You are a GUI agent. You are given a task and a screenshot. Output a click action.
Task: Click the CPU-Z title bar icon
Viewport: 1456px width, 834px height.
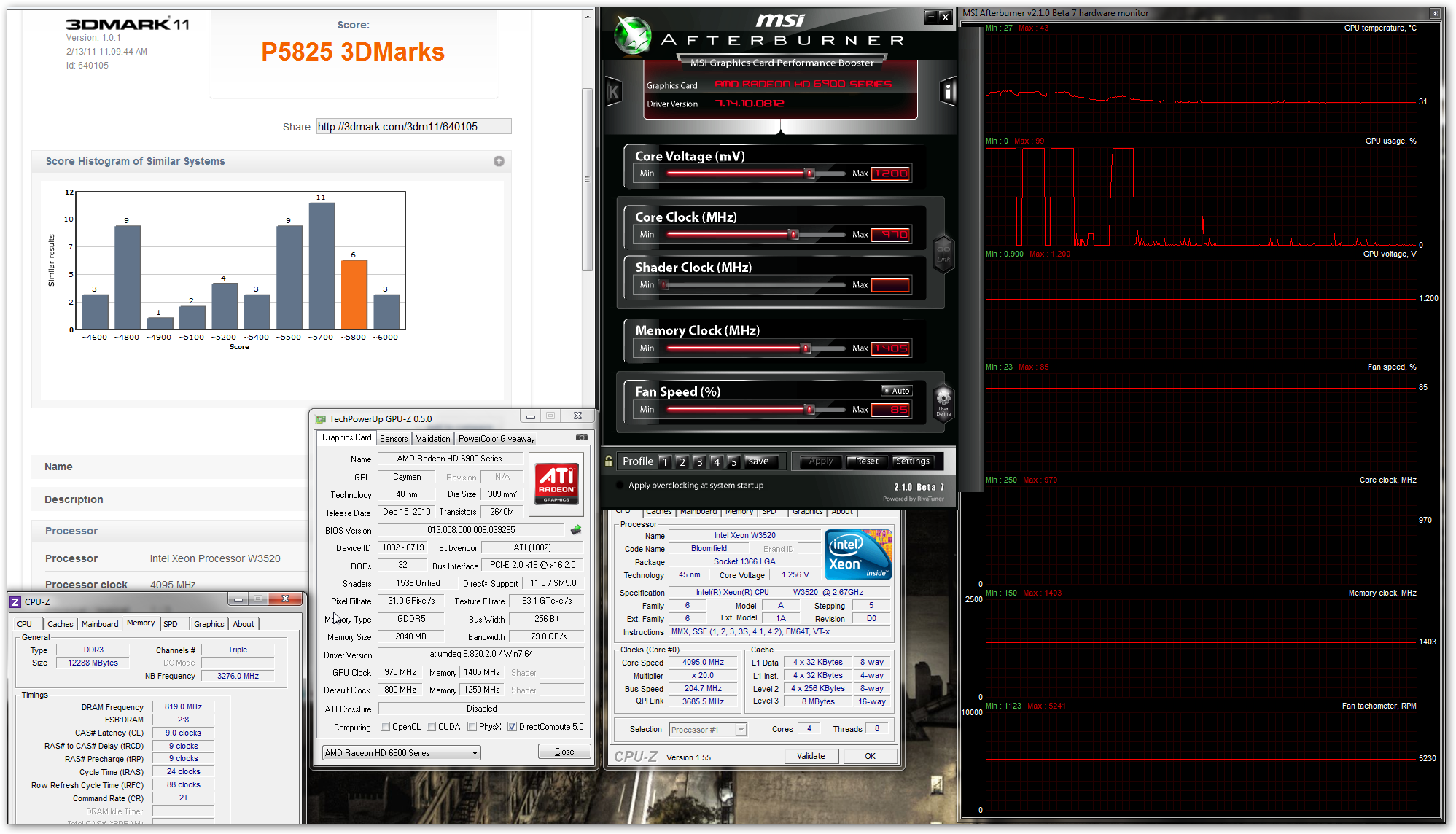[15, 601]
